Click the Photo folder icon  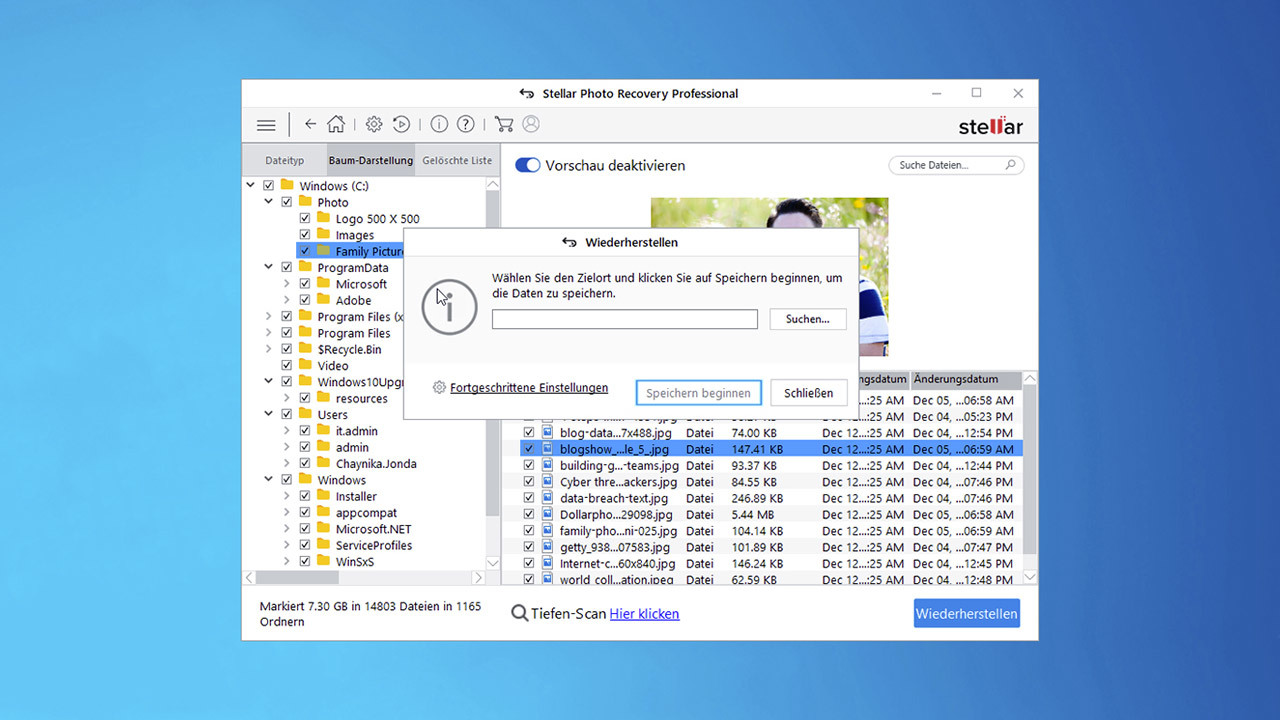(x=305, y=202)
